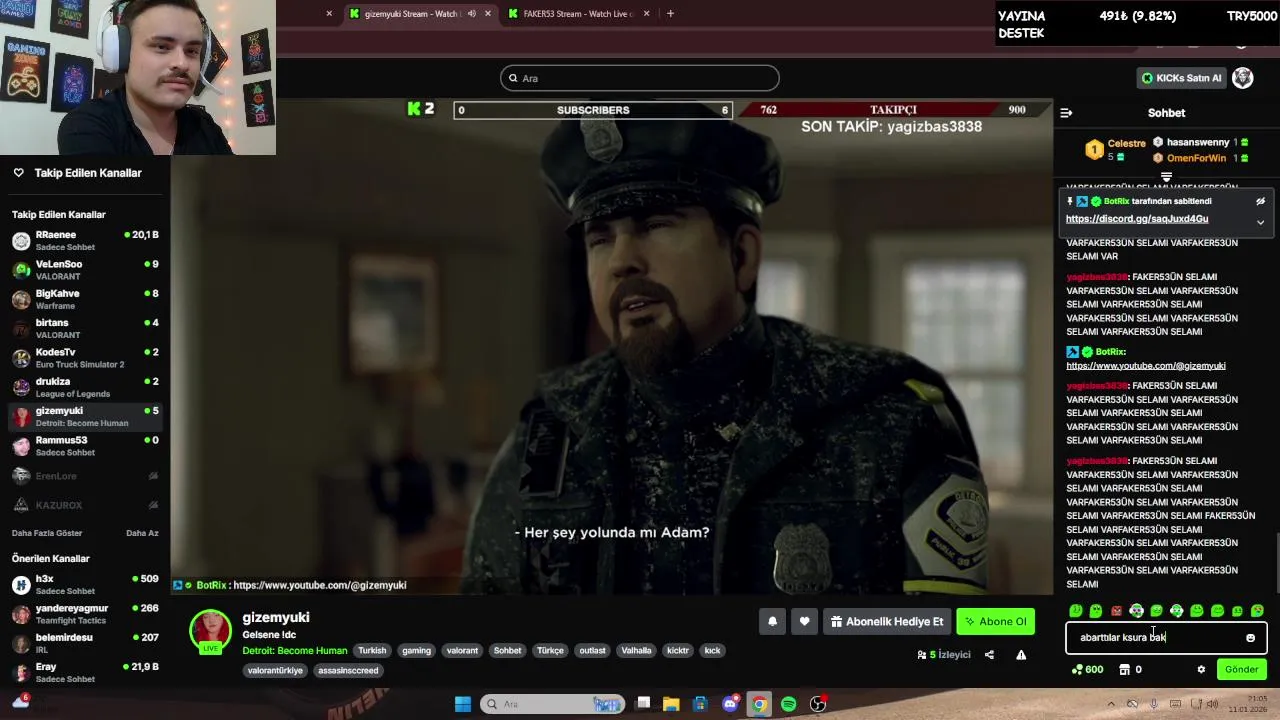Click the outlast tag
Image resolution: width=1280 pixels, height=720 pixels.
coord(592,651)
